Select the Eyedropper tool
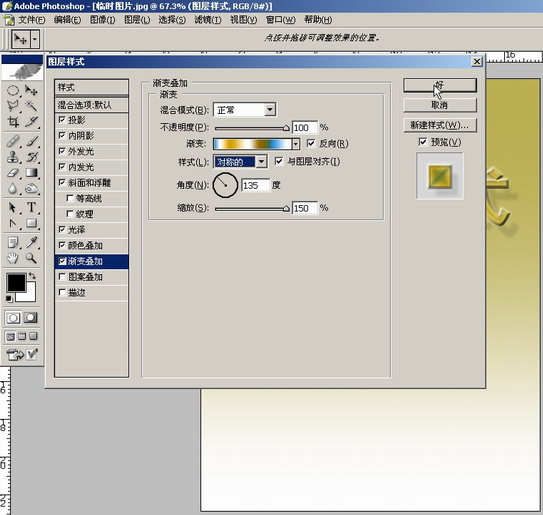This screenshot has height=515, width=543. (x=31, y=242)
